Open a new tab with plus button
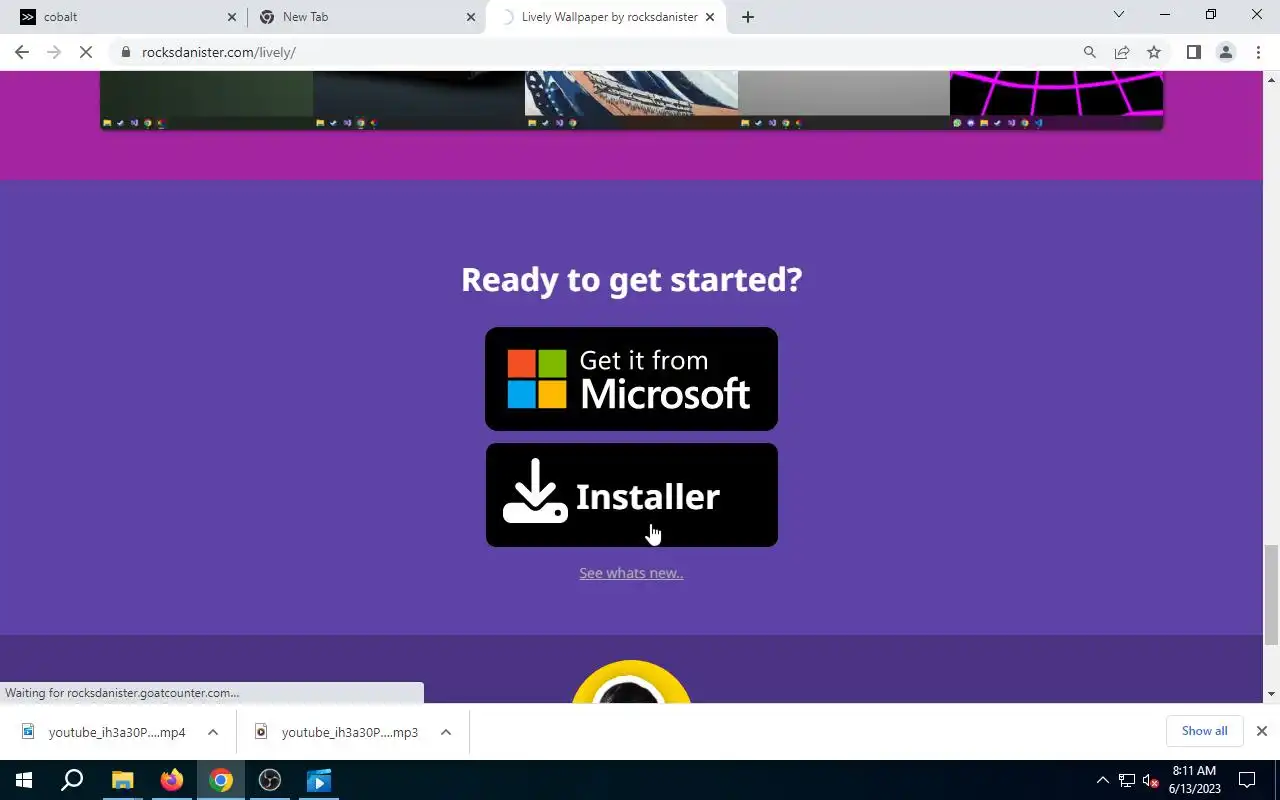 (748, 17)
